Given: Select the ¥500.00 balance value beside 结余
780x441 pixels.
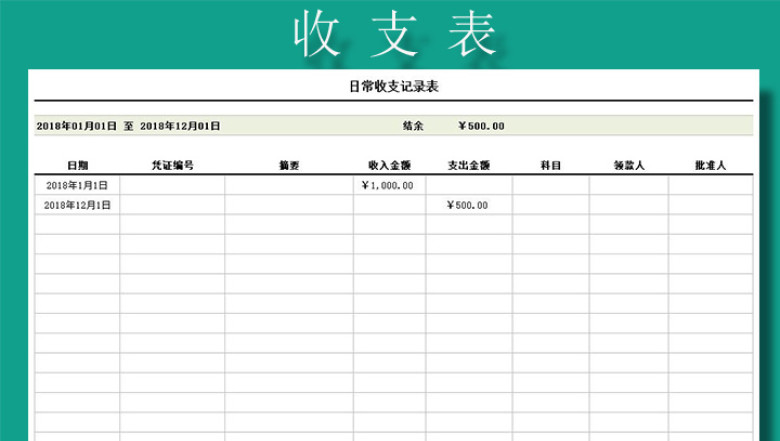Looking at the screenshot, I should 481,126.
